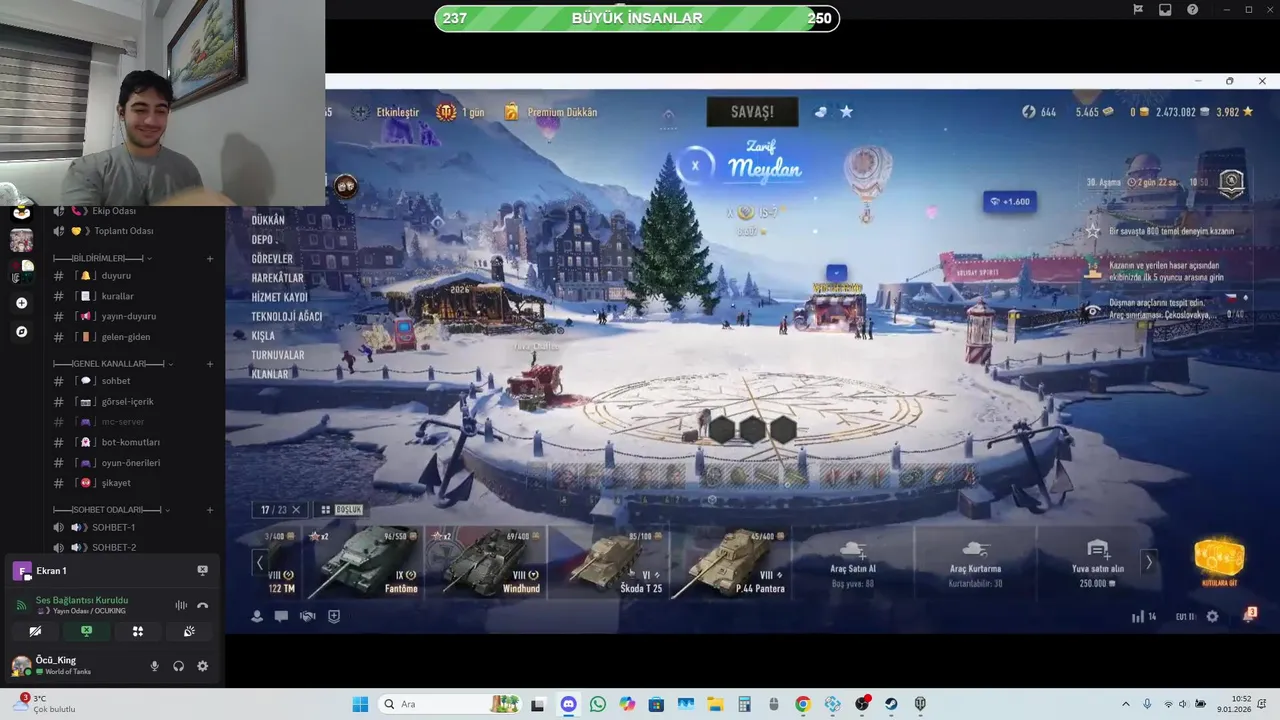The image size is (1280, 720).
Task: Open Discord channel gelen-giden
Action: coord(125,337)
